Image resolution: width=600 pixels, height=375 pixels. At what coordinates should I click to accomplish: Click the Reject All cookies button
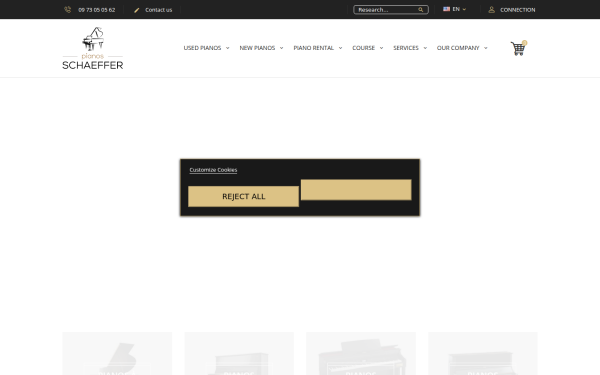[x=243, y=196]
